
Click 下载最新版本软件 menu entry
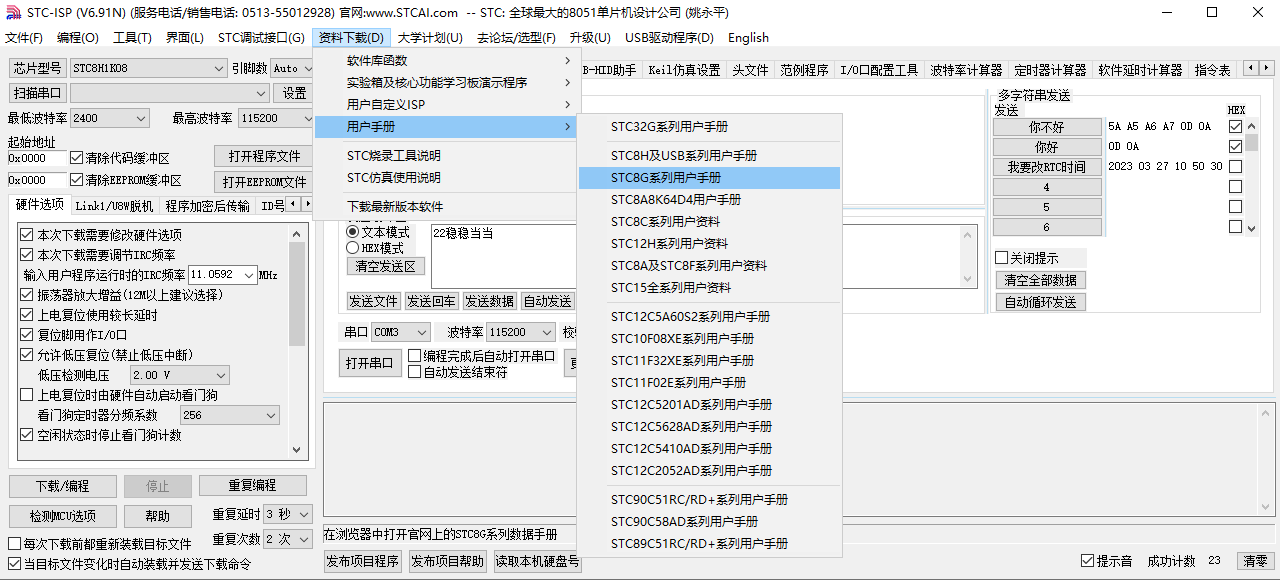tap(445, 207)
